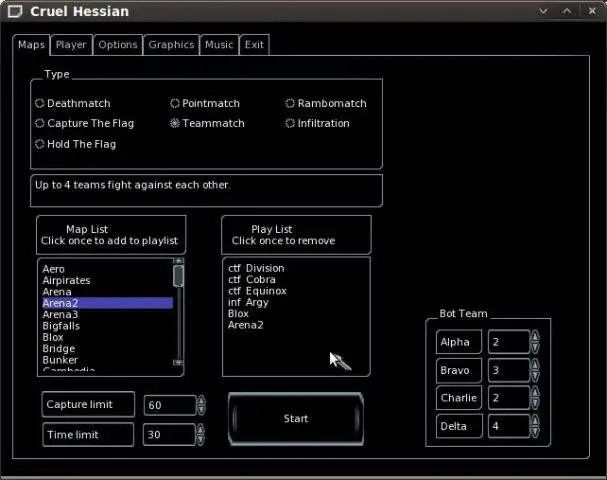Decrease Delta bot team count

(535, 432)
